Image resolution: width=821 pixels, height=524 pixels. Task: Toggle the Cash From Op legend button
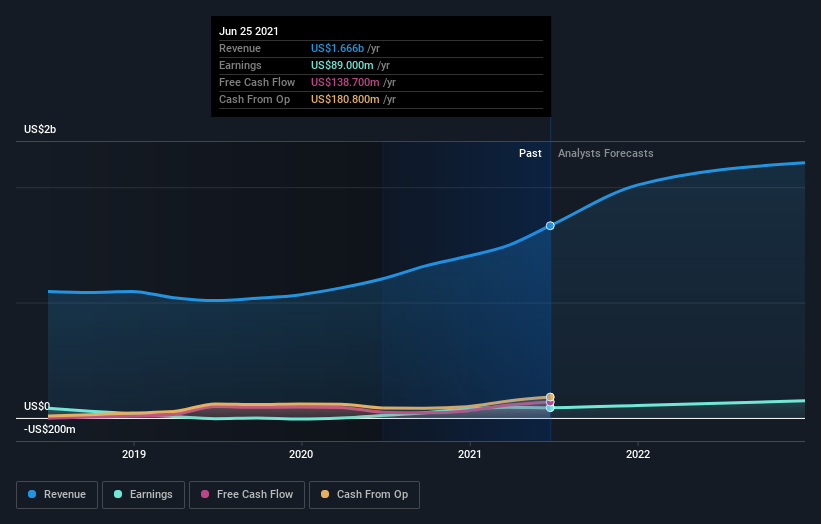[x=364, y=495]
